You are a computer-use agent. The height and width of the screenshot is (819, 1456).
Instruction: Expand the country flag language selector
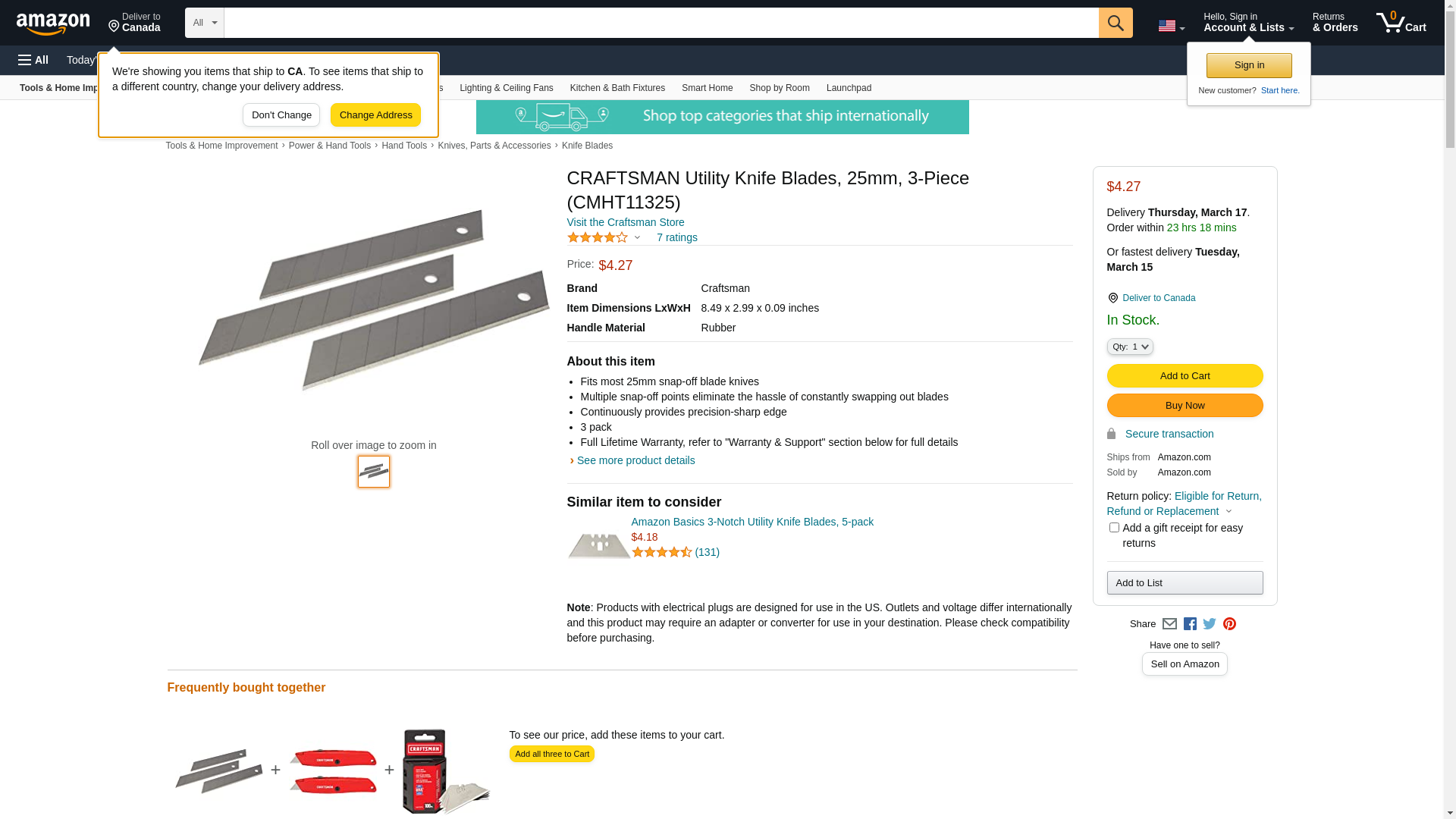pyautogui.click(x=1171, y=26)
